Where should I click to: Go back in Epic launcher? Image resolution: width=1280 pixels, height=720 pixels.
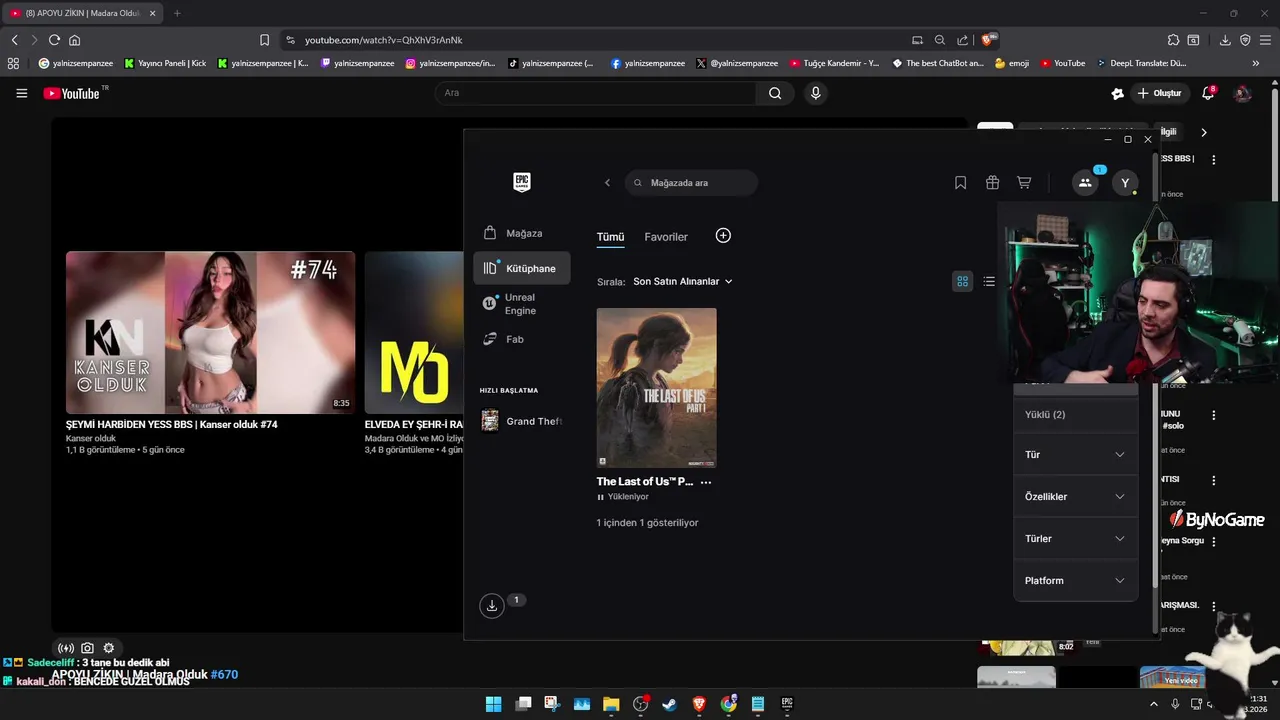coord(607,183)
